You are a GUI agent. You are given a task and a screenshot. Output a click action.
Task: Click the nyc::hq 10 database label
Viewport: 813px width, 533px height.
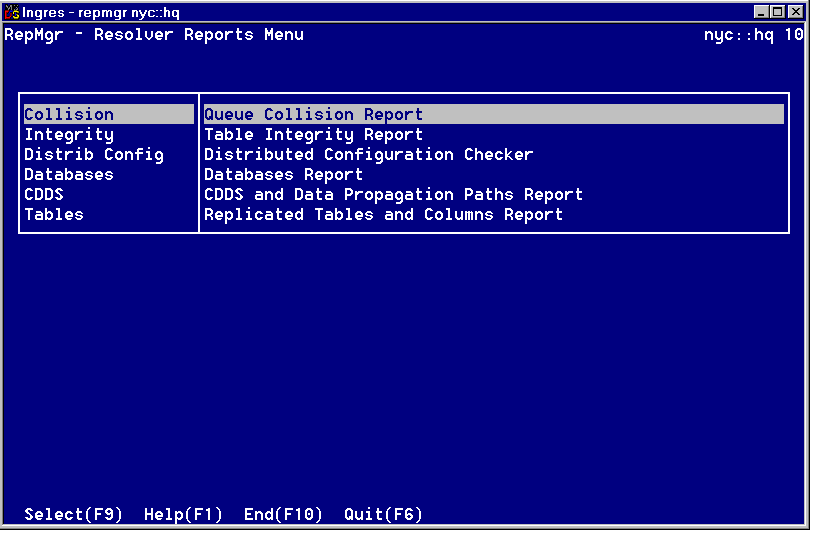click(x=753, y=35)
